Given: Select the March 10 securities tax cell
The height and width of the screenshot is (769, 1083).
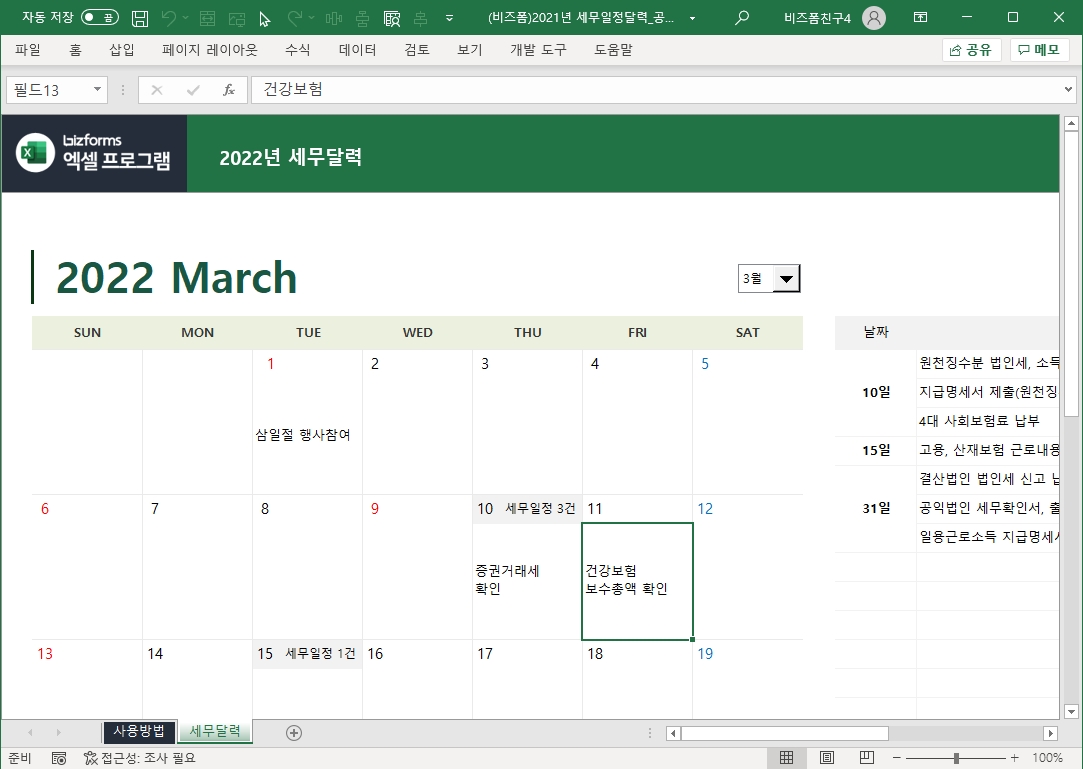Looking at the screenshot, I should (x=527, y=580).
